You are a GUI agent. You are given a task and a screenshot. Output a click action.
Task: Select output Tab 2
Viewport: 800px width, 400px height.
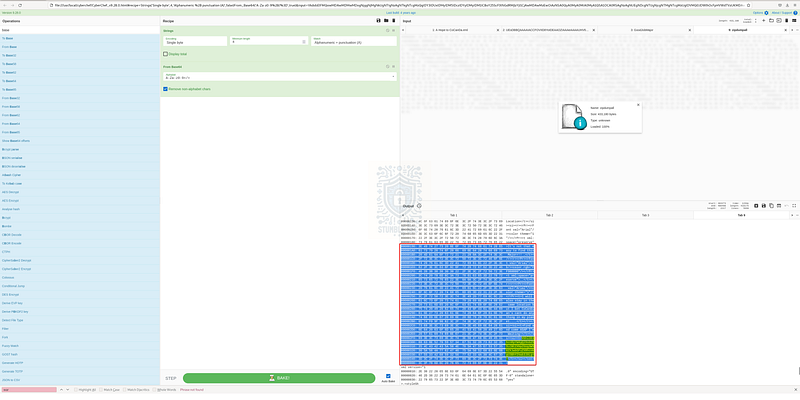coord(549,215)
